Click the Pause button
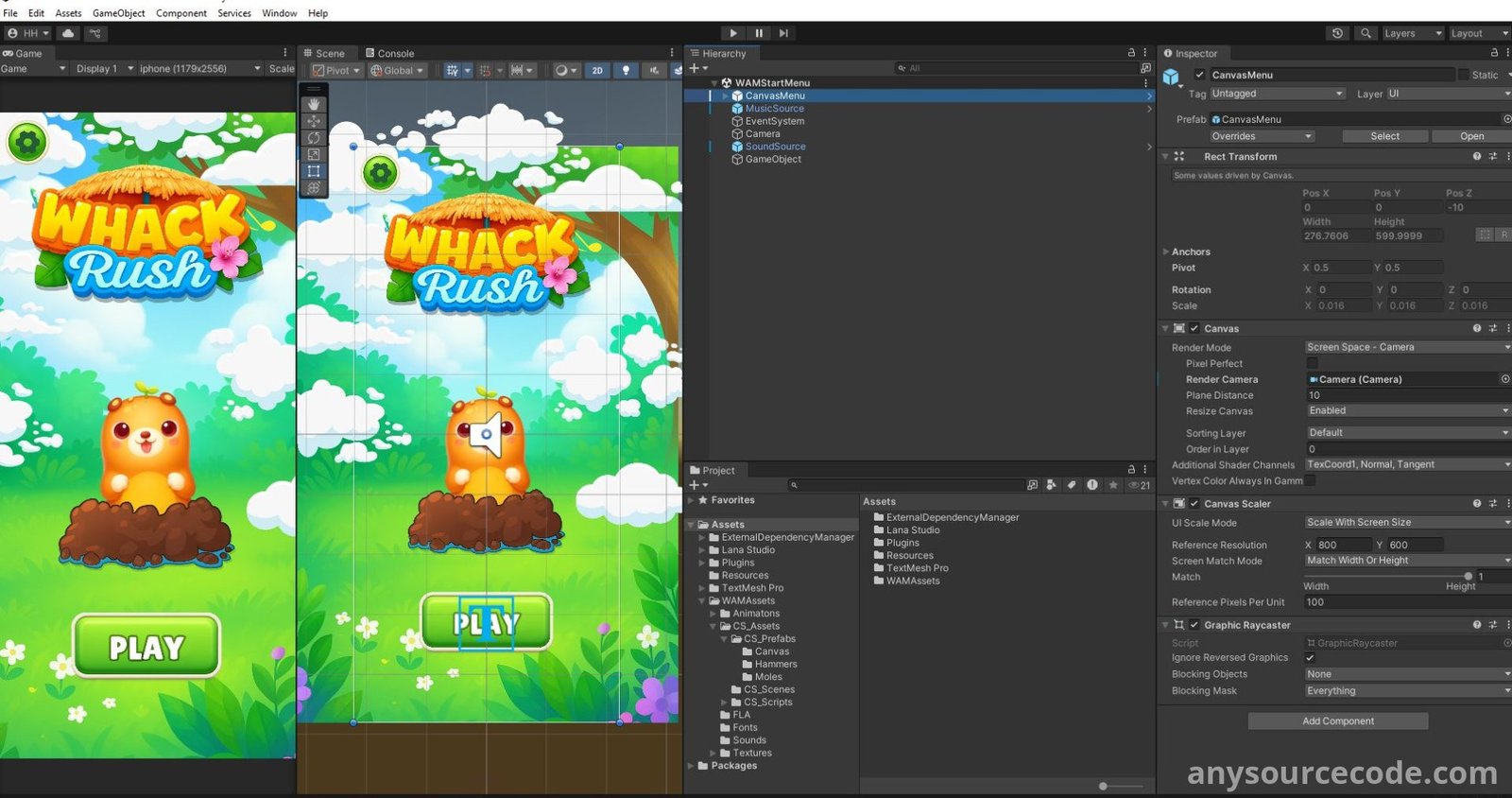 tap(759, 33)
